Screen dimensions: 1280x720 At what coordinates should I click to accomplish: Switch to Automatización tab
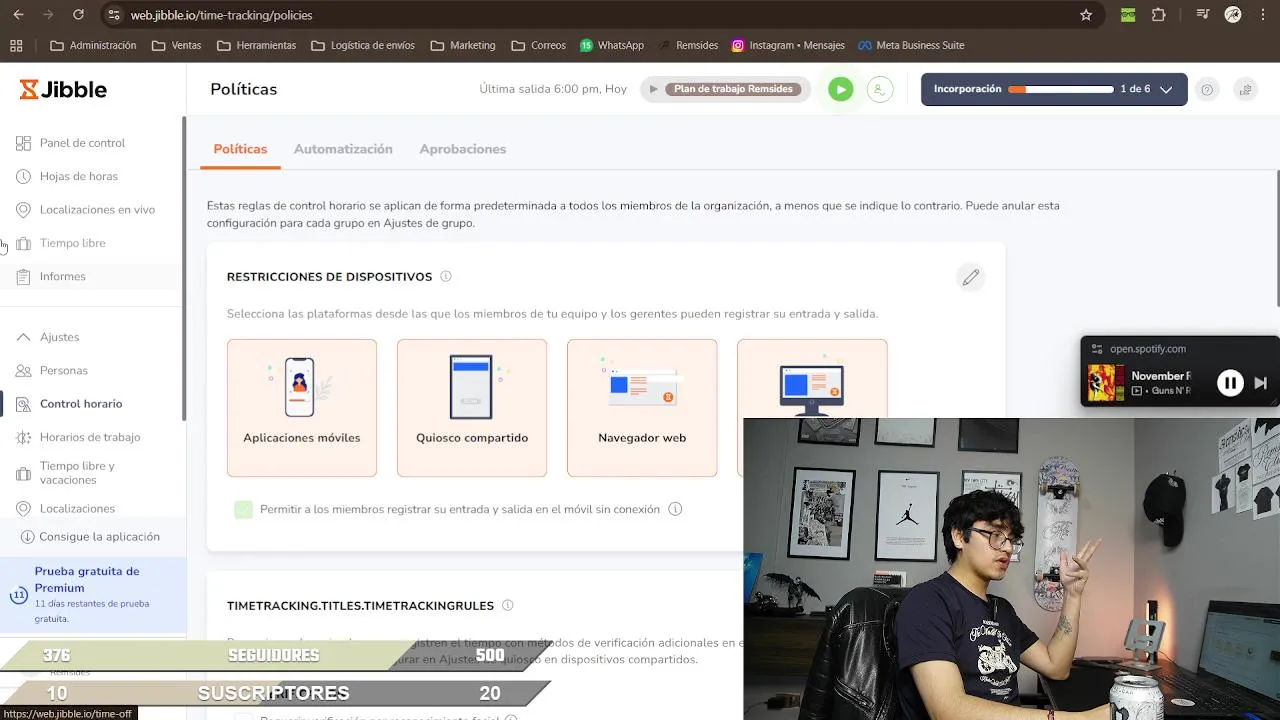(x=343, y=149)
